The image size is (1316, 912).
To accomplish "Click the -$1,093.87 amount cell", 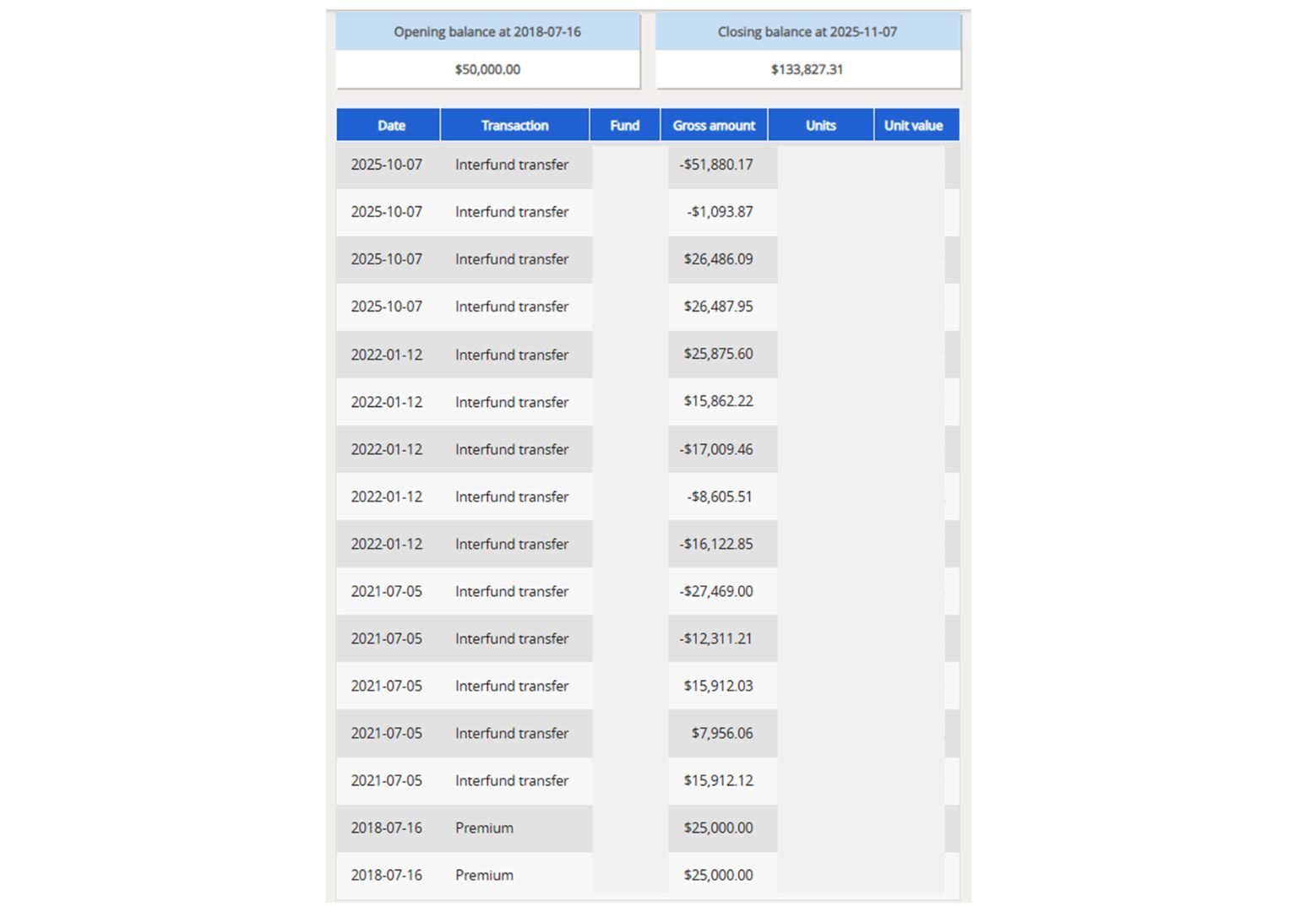I will 720,212.
